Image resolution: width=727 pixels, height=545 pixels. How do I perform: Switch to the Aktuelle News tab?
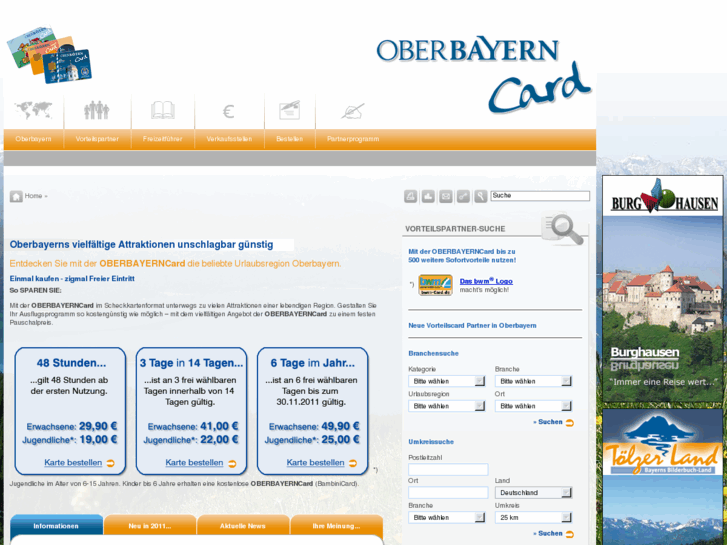243,526
